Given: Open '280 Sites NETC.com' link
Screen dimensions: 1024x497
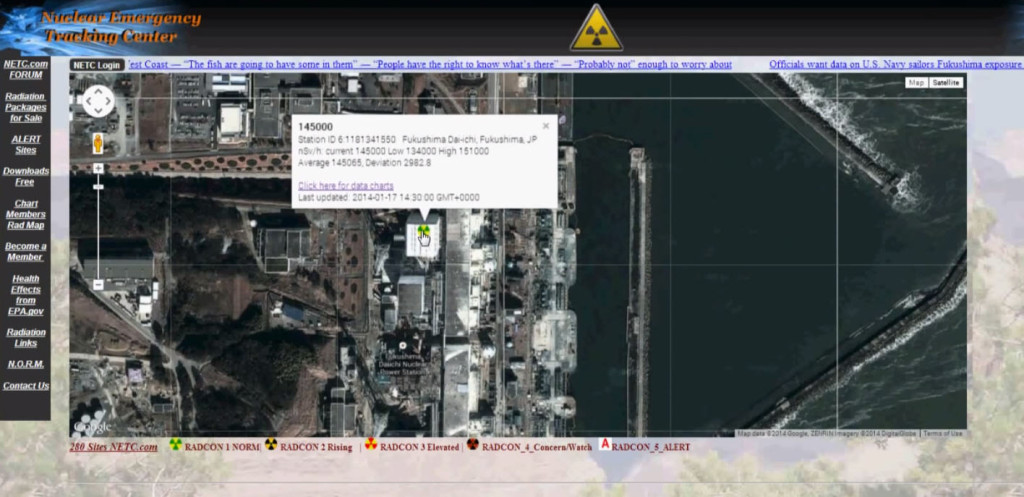Looking at the screenshot, I should [x=114, y=447].
